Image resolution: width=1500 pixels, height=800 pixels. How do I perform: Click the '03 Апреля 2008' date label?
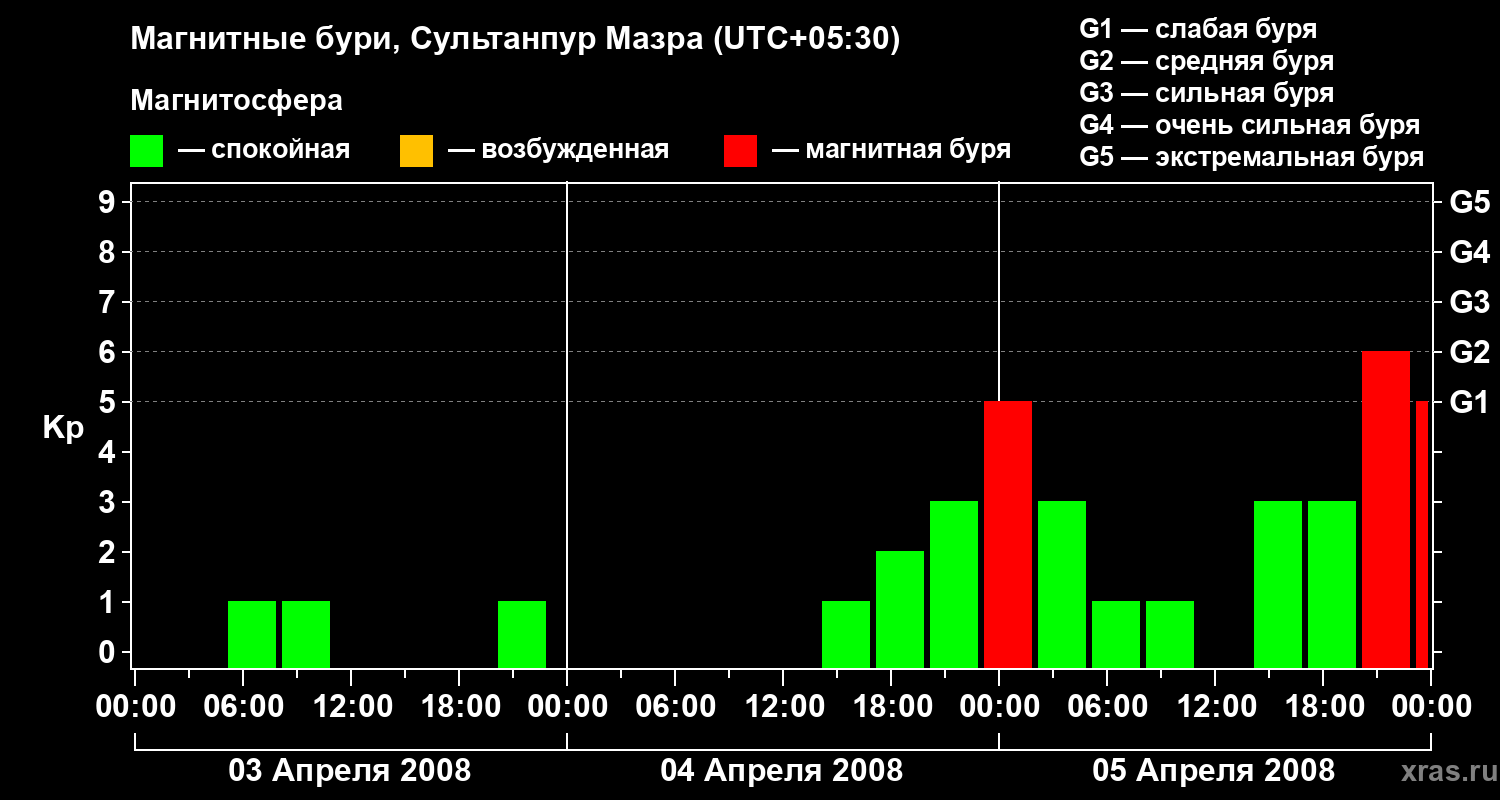point(350,771)
